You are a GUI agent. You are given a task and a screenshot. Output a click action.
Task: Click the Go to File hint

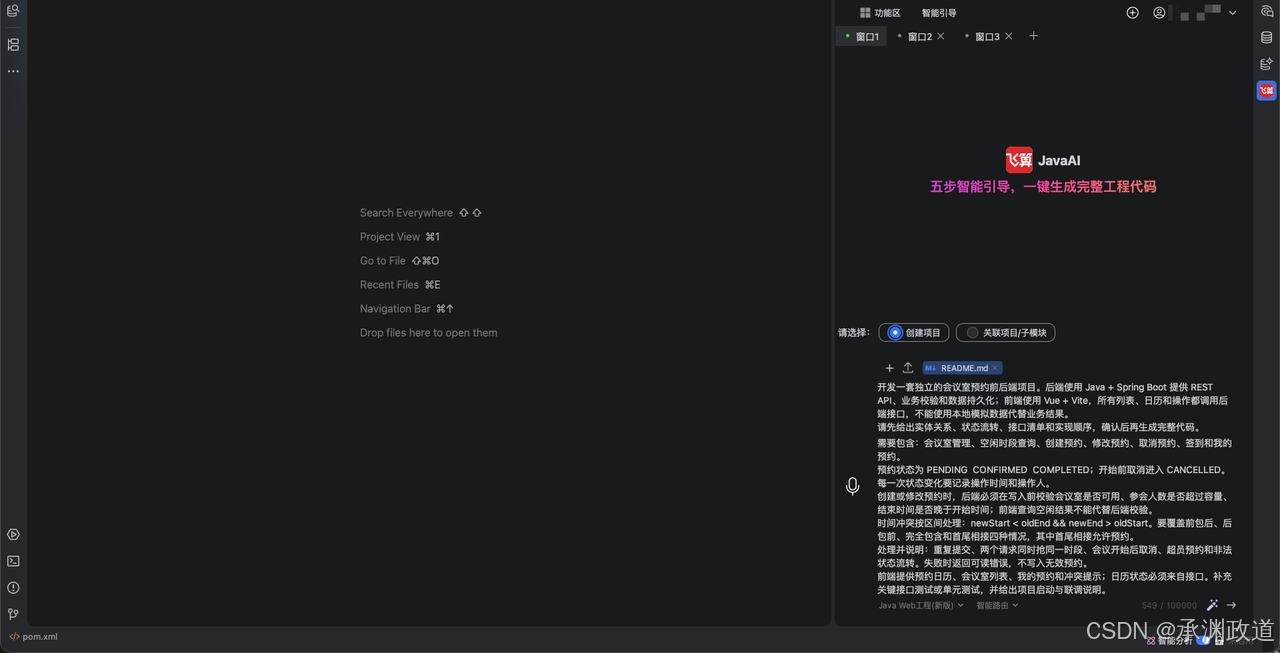399,261
